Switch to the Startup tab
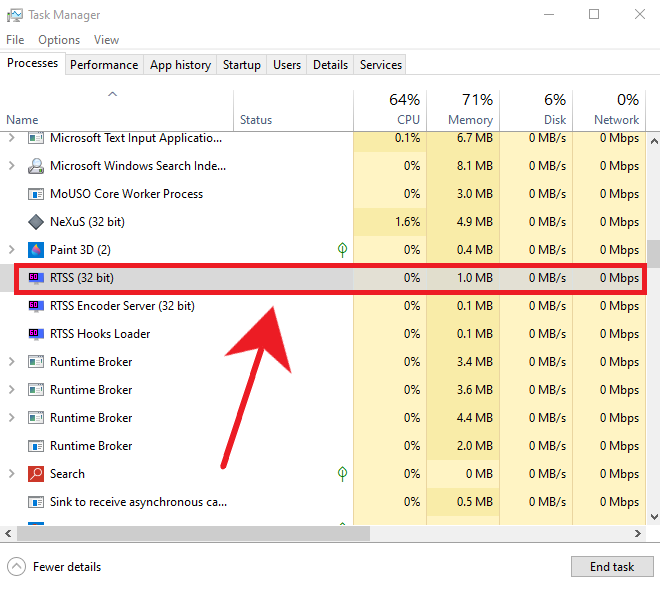This screenshot has height=589, width=660. point(242,65)
